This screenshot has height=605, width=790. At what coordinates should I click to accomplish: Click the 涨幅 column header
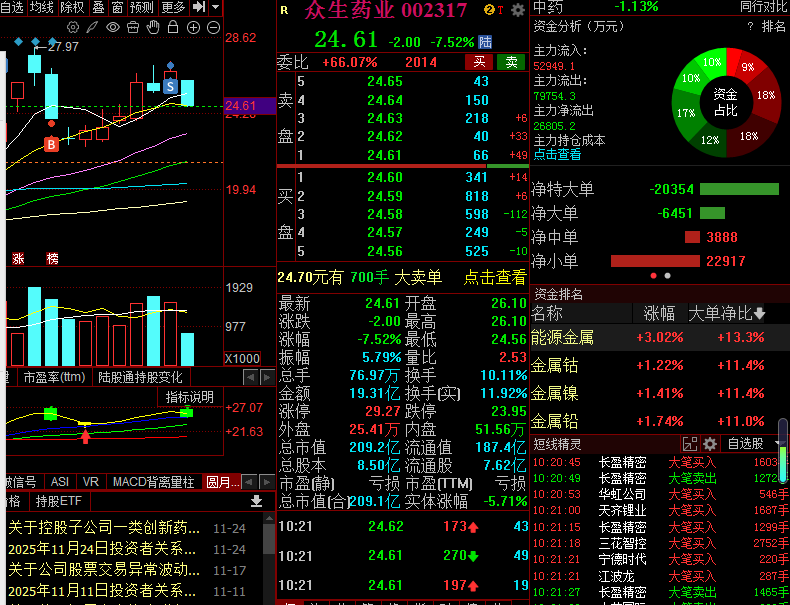[x=659, y=313]
